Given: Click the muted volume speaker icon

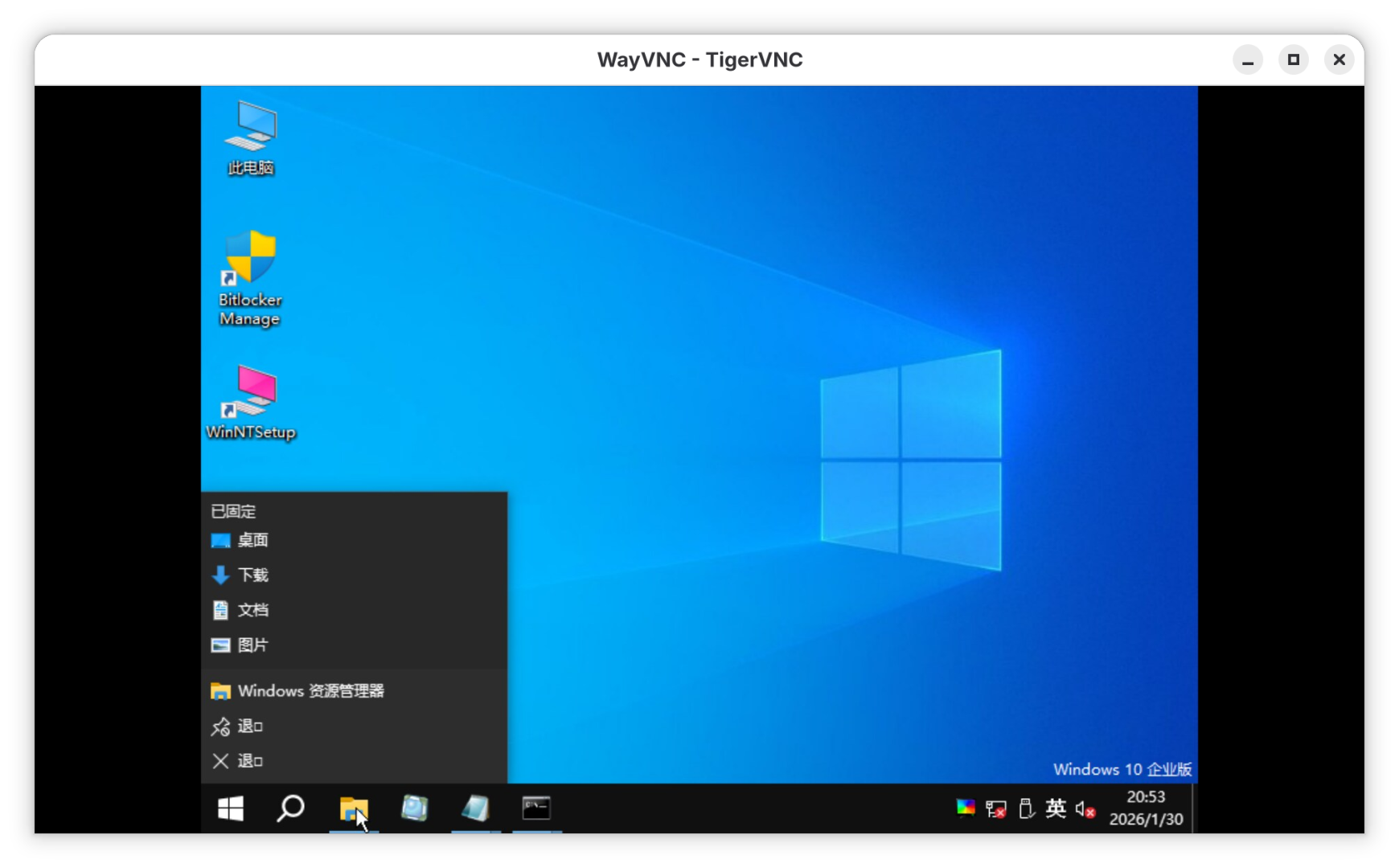Looking at the screenshot, I should pyautogui.click(x=1085, y=809).
